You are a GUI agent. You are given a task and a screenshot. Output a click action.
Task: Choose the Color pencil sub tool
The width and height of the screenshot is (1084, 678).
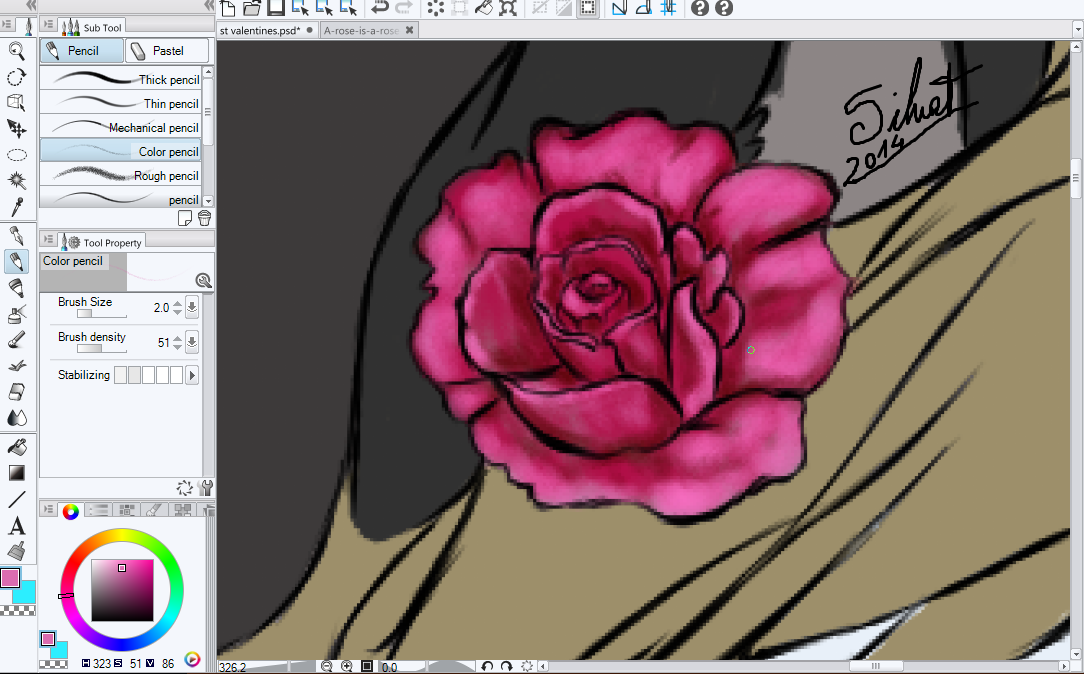(x=121, y=151)
